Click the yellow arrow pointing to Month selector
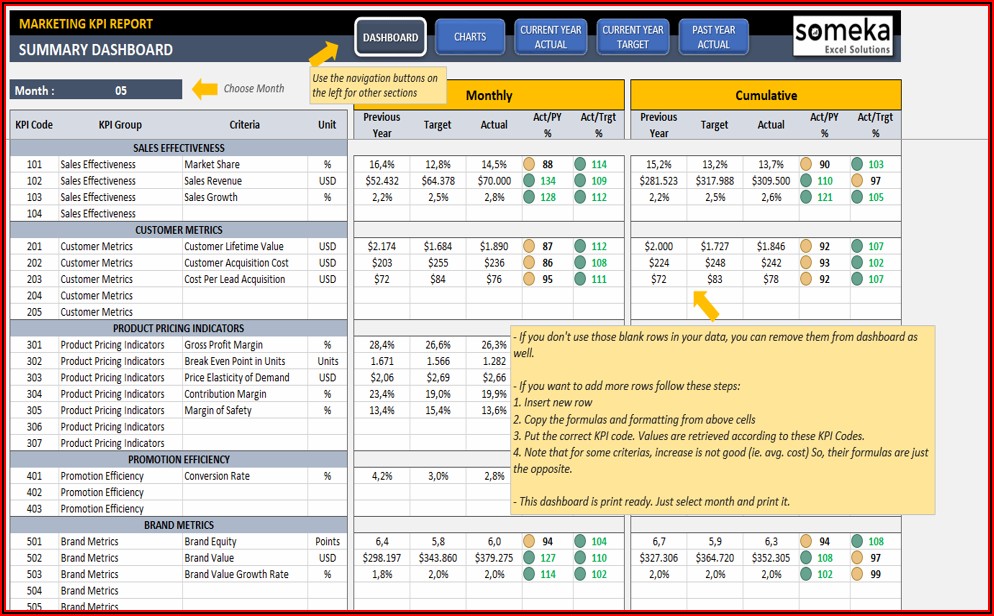The image size is (994, 616). 204,89
